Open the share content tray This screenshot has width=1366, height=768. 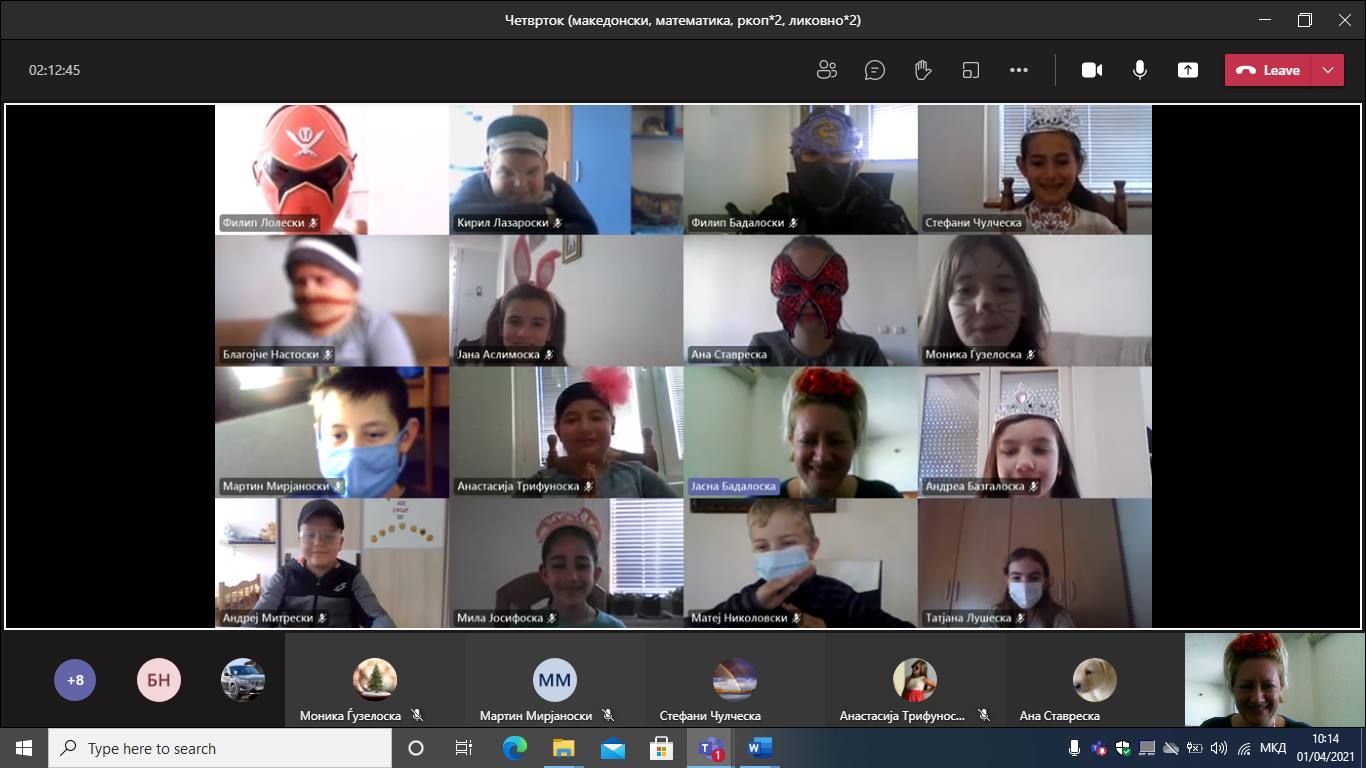(1187, 70)
